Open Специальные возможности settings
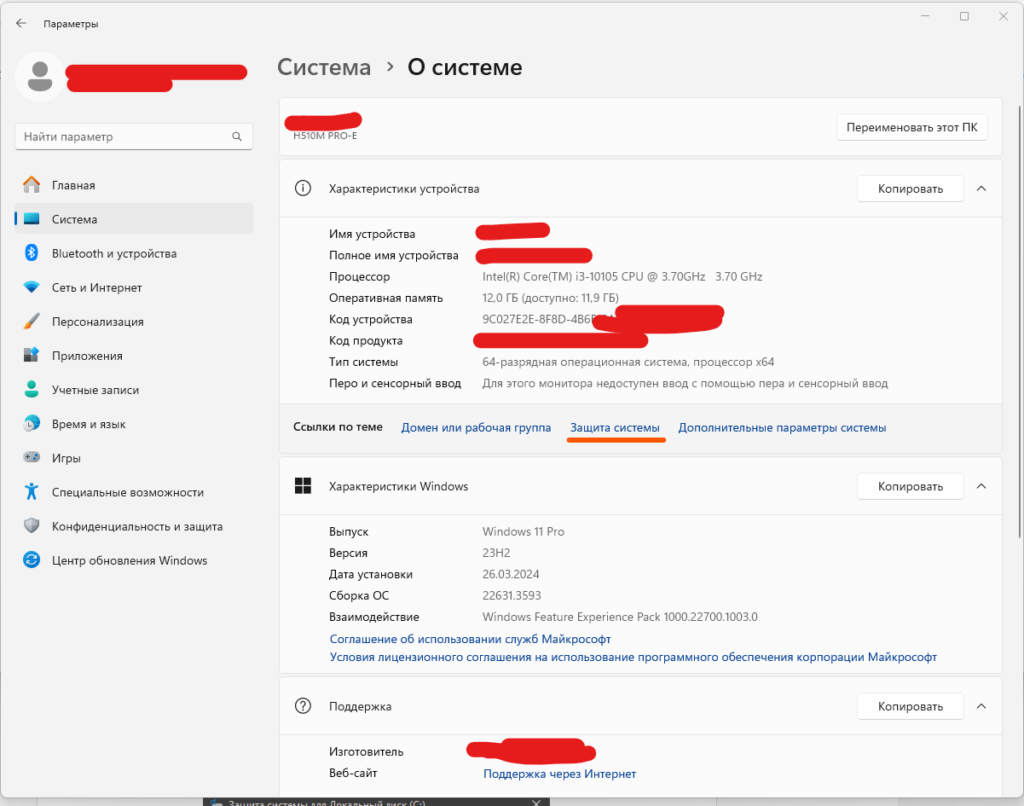The height and width of the screenshot is (806, 1024). [134, 491]
